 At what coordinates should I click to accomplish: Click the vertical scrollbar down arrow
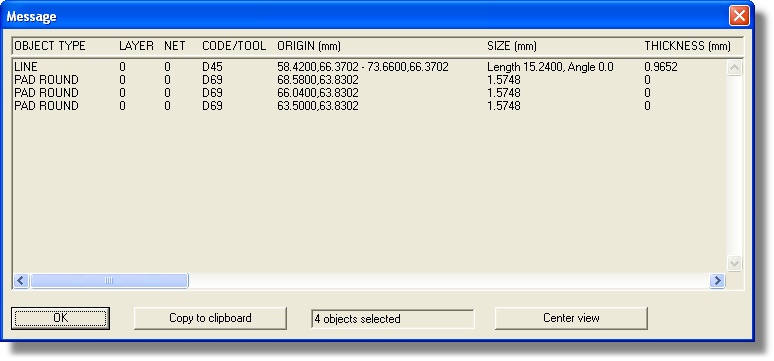point(735,264)
